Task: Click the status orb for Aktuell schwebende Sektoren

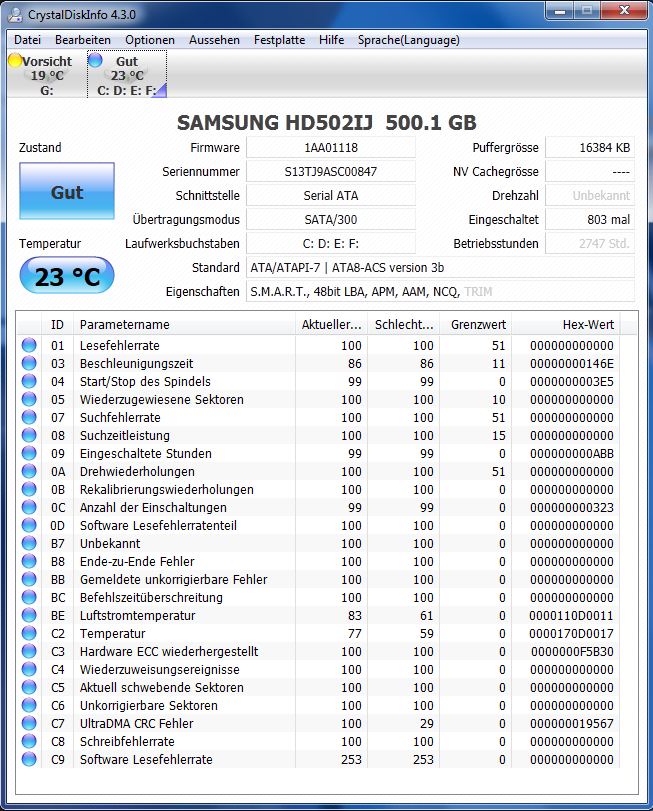Action: tap(29, 687)
